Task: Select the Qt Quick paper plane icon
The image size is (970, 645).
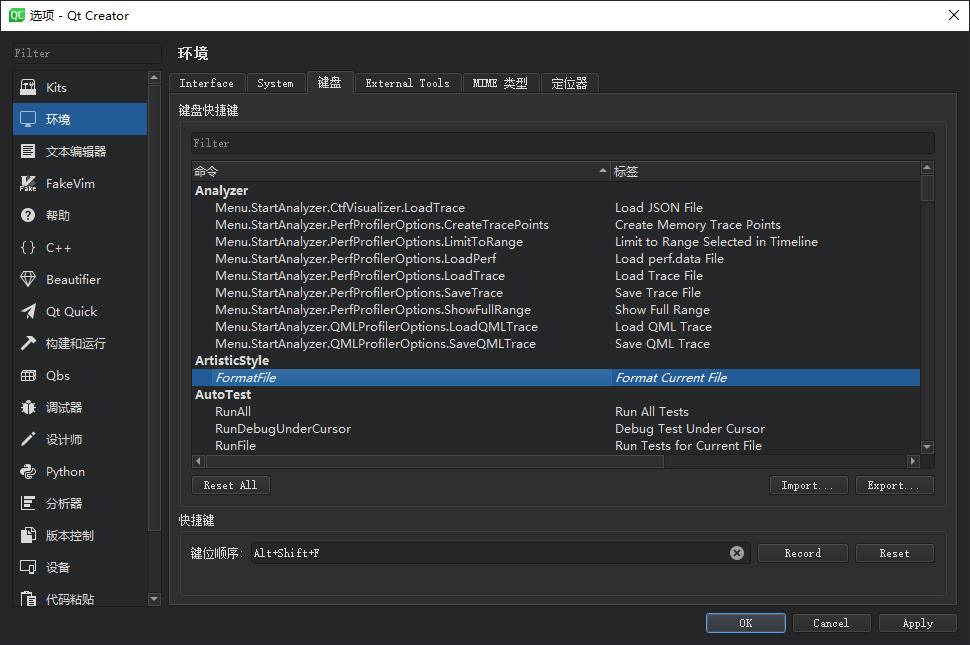Action: click(28, 312)
